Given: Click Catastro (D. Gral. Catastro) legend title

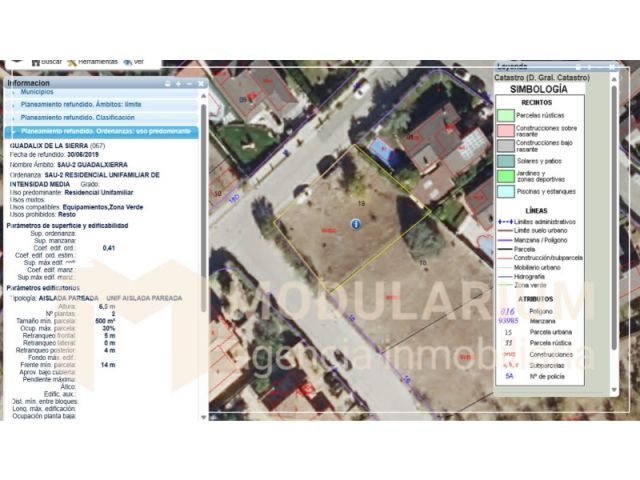Looking at the screenshot, I should pyautogui.click(x=542, y=78).
